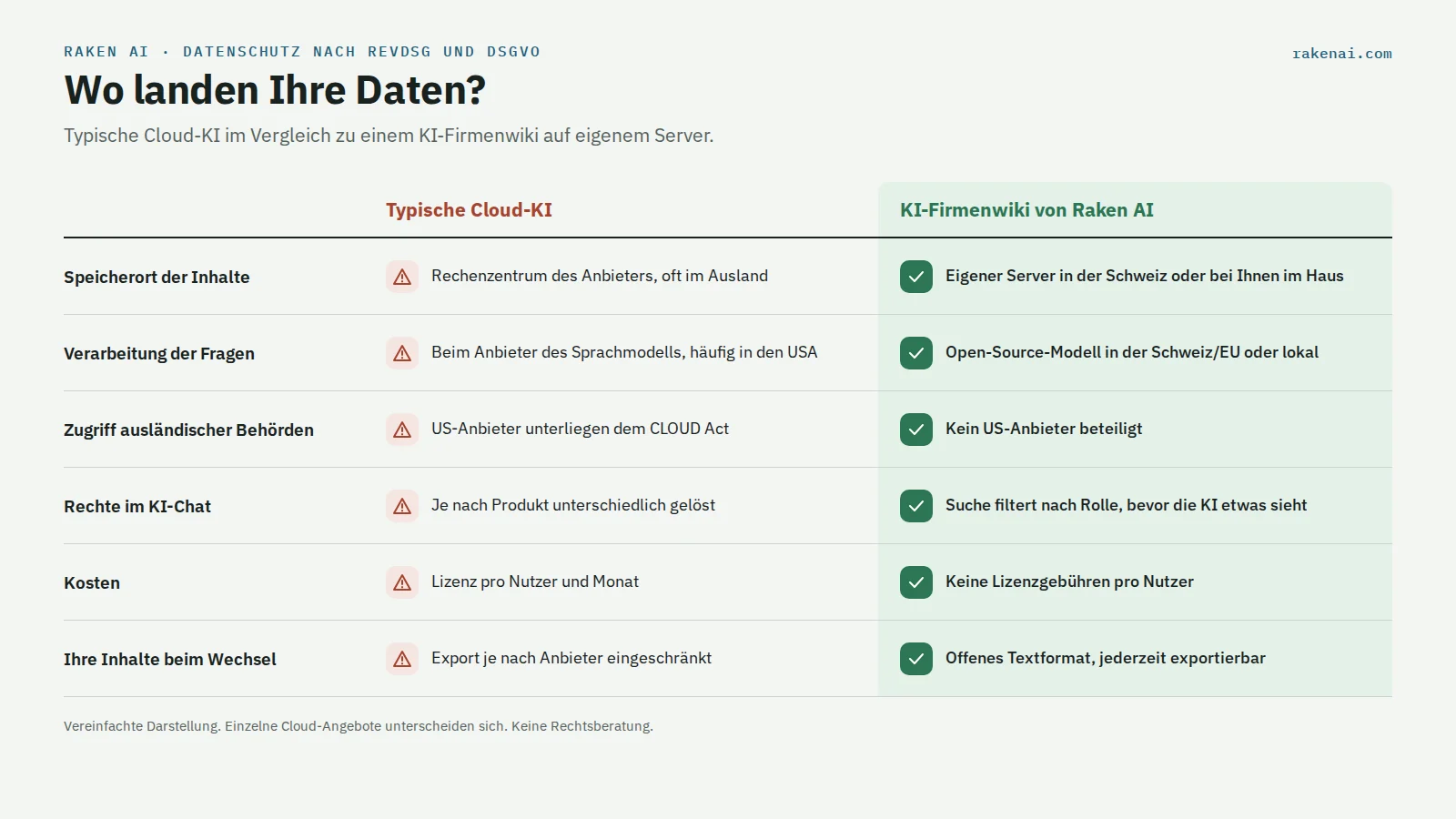Click the warning icon beside Lizenz pro Nutzer
The width and height of the screenshot is (1456, 819).
pyautogui.click(x=402, y=582)
